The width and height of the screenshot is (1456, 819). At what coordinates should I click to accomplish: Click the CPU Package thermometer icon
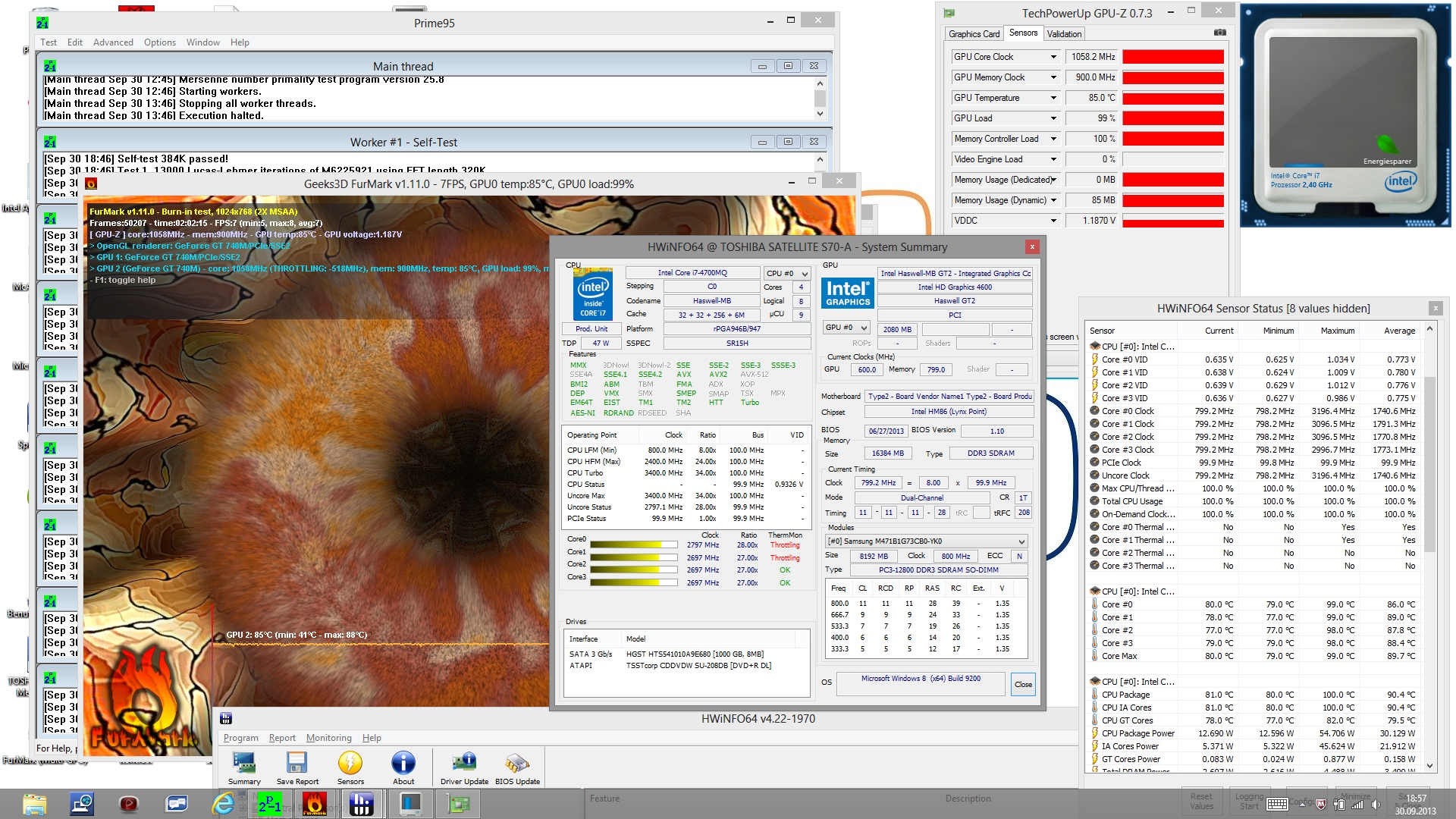[1094, 695]
